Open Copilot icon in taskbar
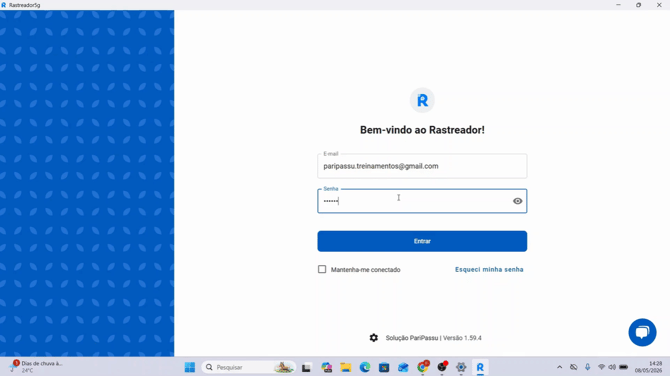This screenshot has height=376, width=670. (x=327, y=367)
